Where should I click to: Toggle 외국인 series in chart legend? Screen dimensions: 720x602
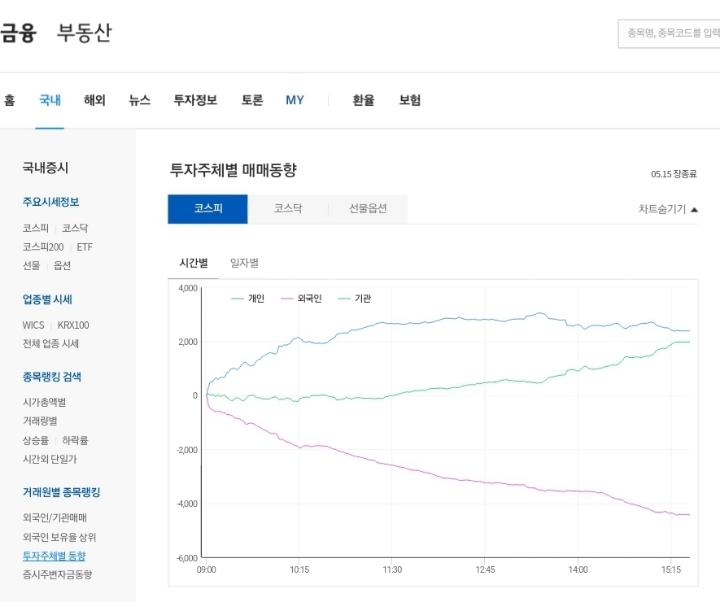coord(301,298)
